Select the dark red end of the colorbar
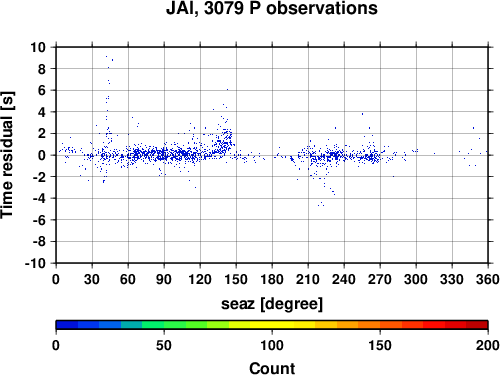This screenshot has height=375, width=500. [477, 325]
